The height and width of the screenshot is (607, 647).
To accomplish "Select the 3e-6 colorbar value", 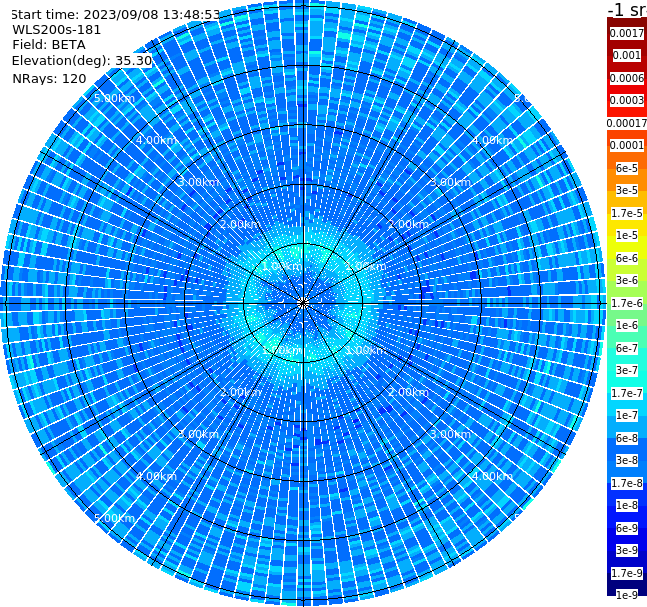I will (627, 280).
